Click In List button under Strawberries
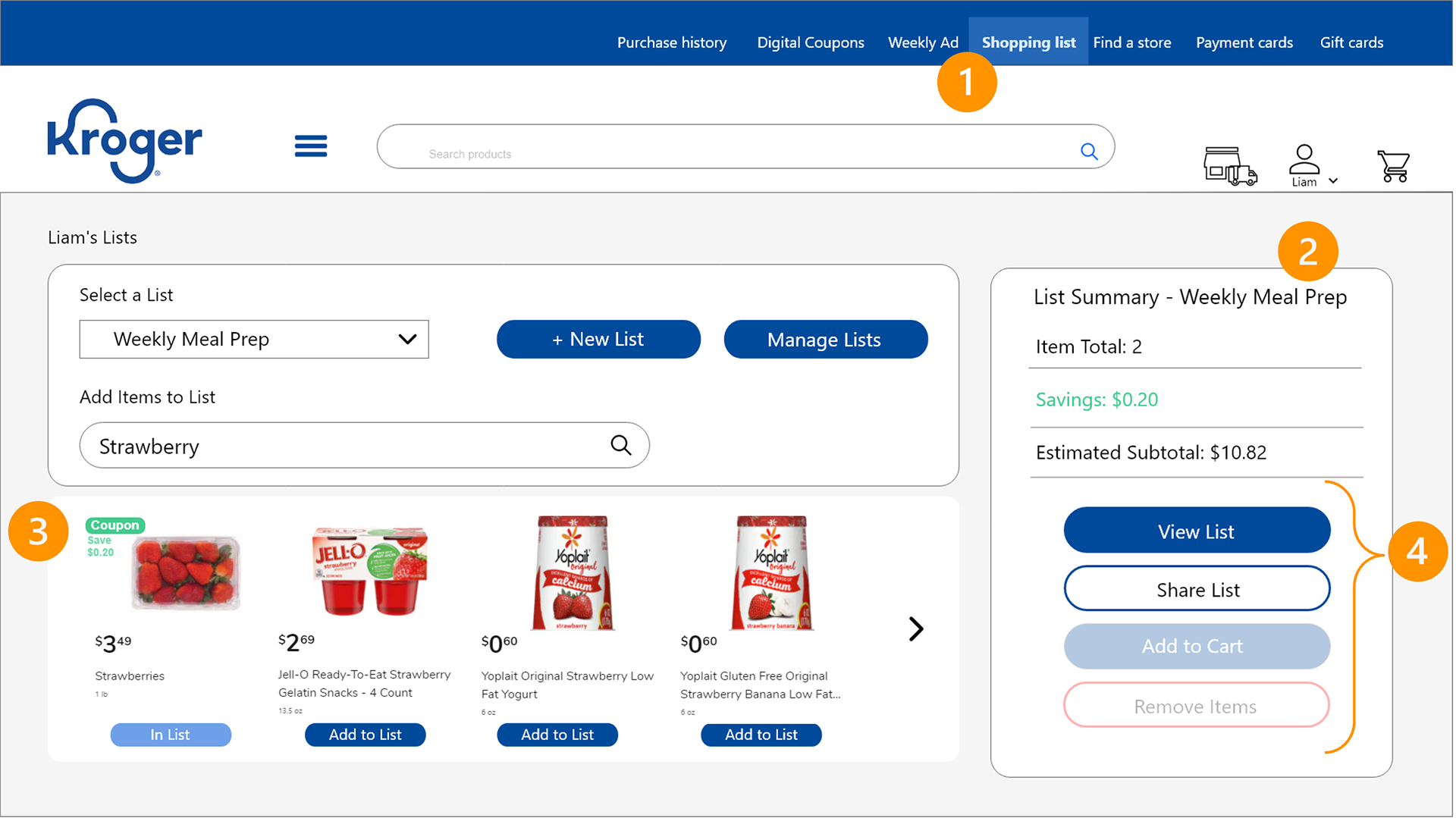The width and height of the screenshot is (1456, 818). point(171,735)
